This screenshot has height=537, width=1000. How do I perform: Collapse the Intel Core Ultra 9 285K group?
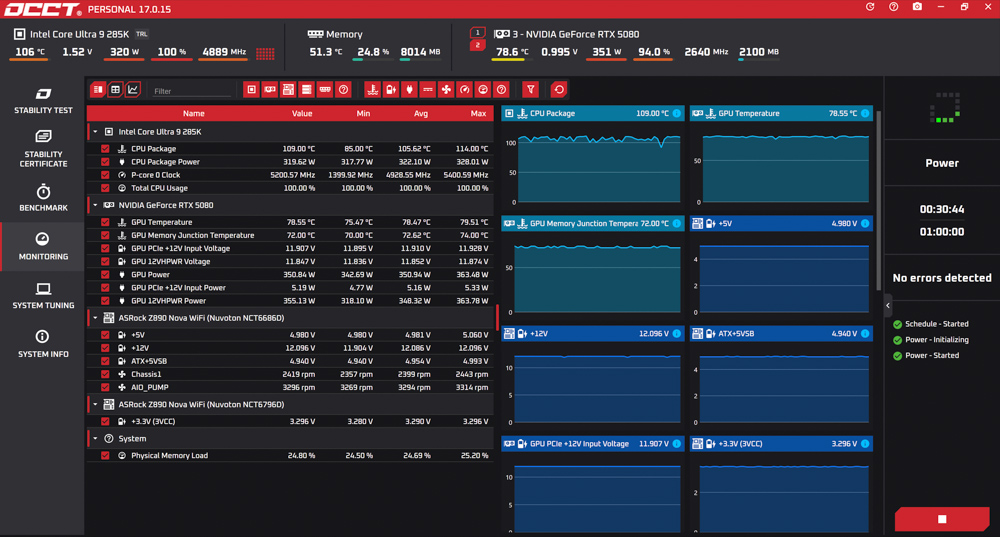pyautogui.click(x=96, y=132)
